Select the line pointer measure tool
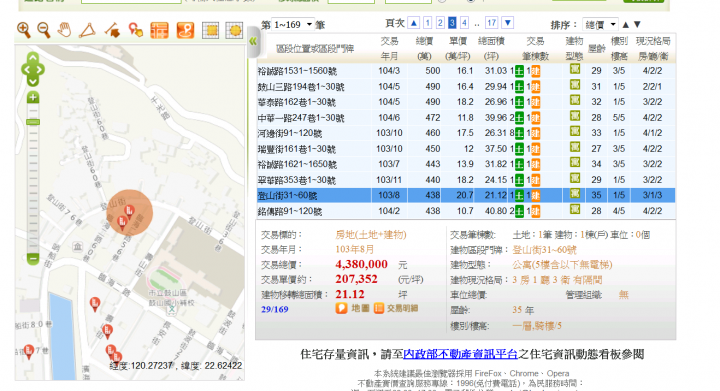720x391 pixels. [112, 30]
